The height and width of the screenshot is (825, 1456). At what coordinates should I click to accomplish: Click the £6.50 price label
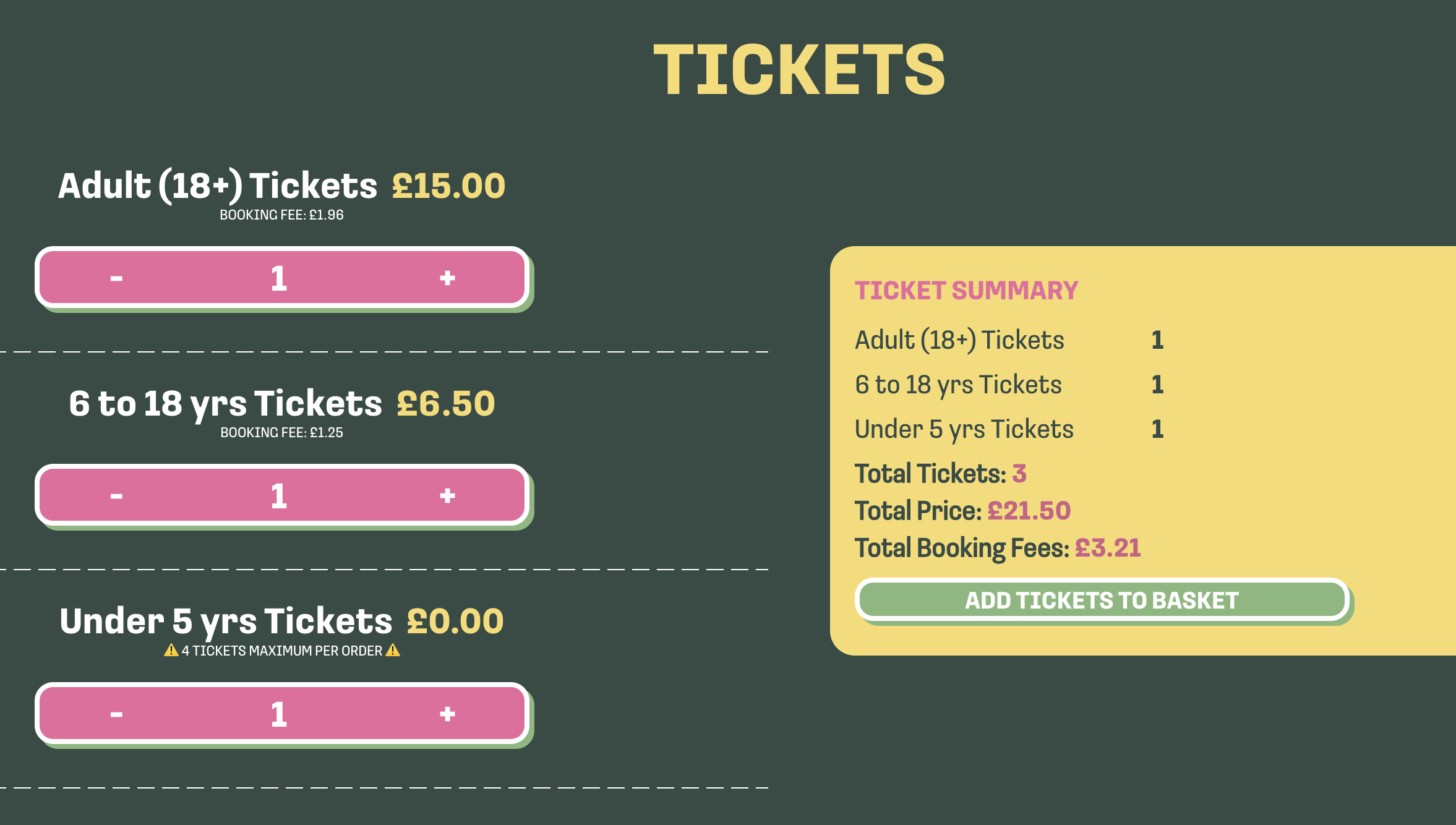(x=445, y=404)
